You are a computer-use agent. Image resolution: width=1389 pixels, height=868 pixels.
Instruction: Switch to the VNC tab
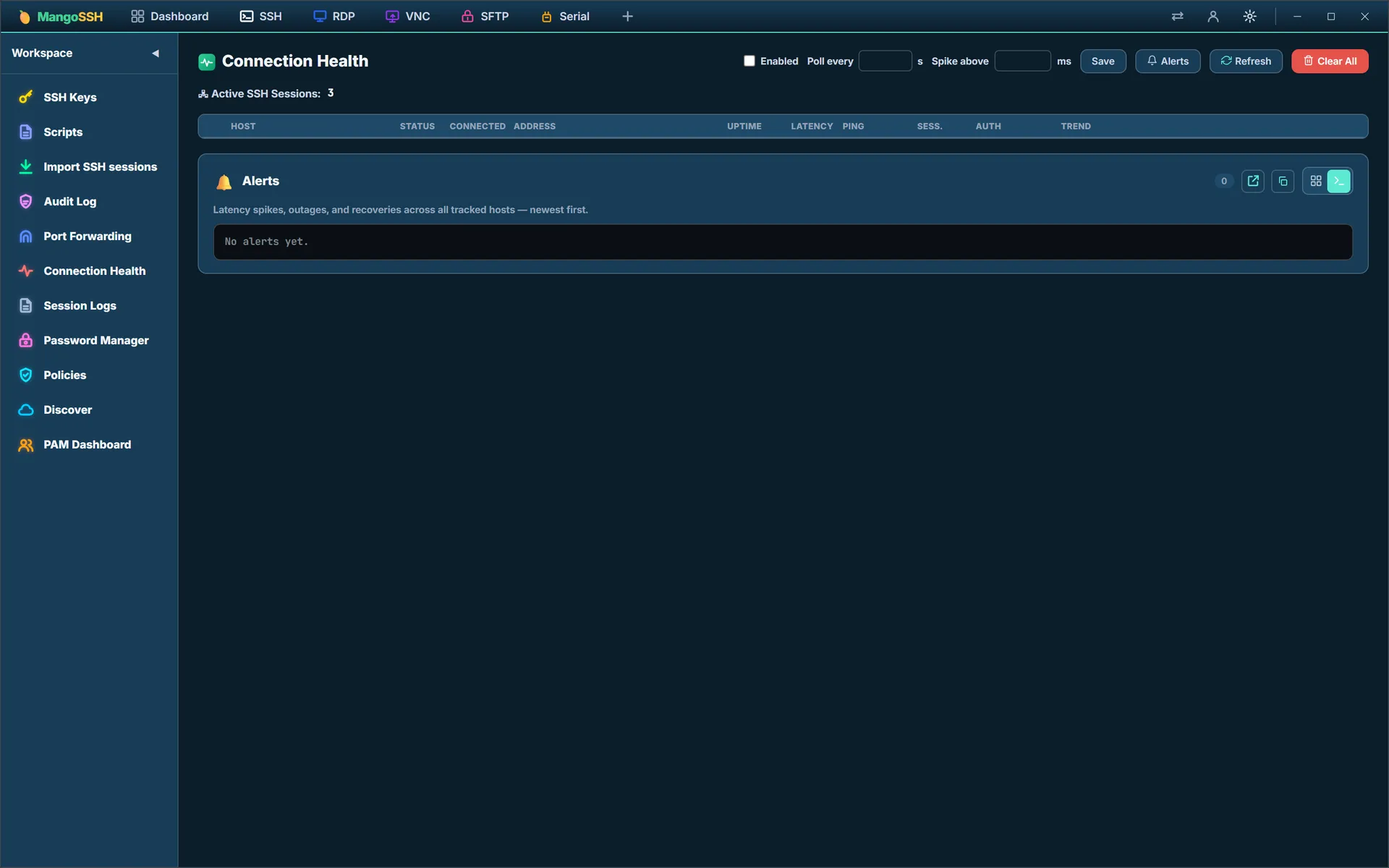pos(408,16)
